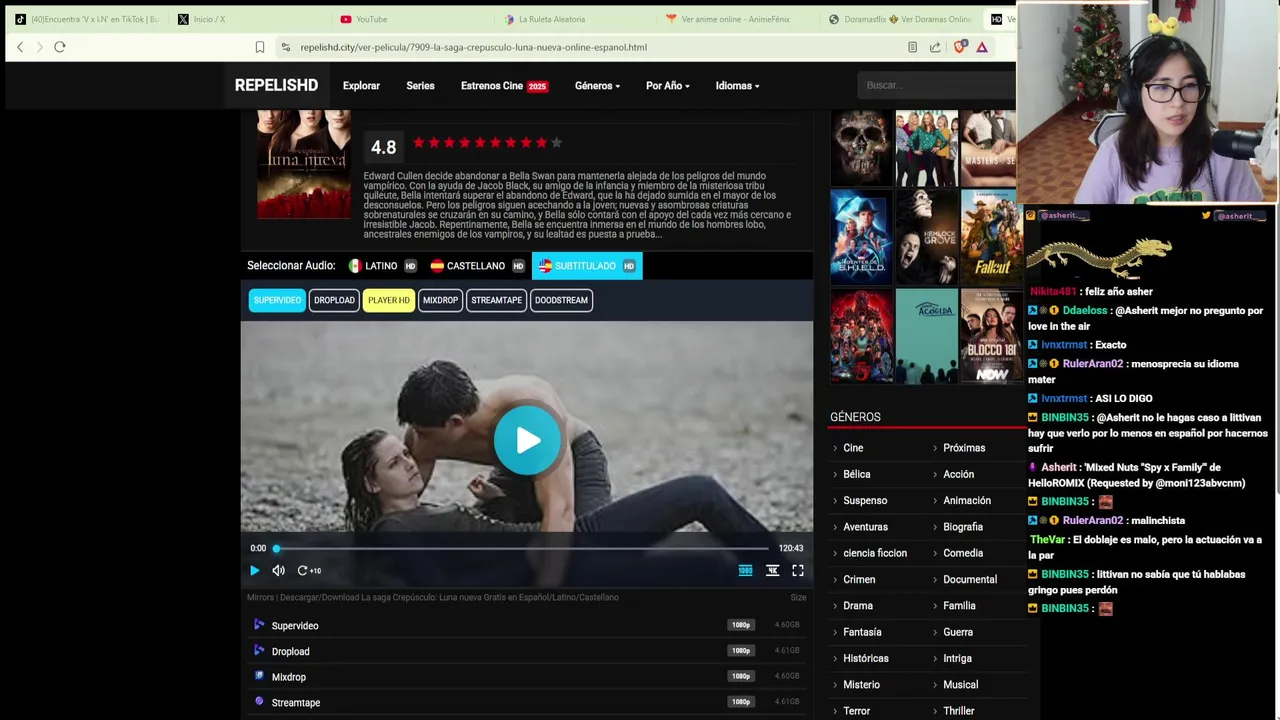This screenshot has width=1280, height=720.
Task: Open the Agents of S.H.I.E.L.D. poster
Action: (861, 236)
